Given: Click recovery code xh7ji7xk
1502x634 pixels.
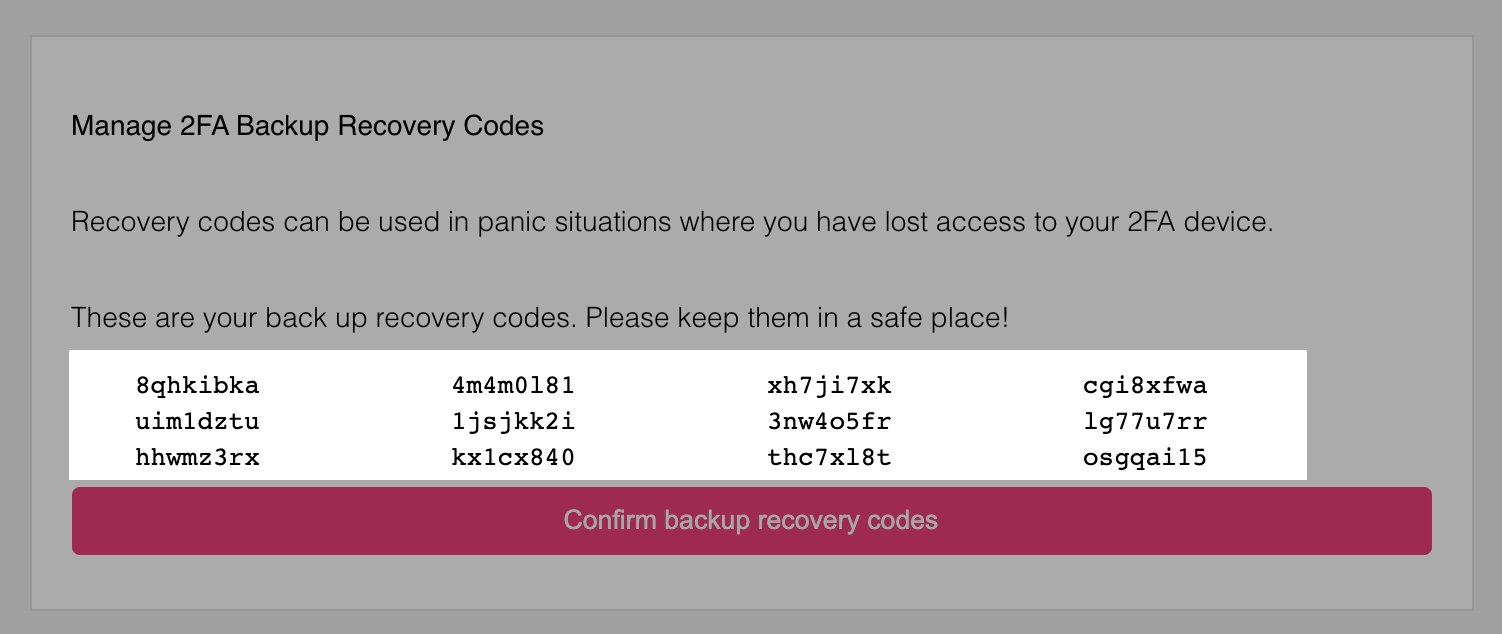Looking at the screenshot, I should (x=829, y=385).
